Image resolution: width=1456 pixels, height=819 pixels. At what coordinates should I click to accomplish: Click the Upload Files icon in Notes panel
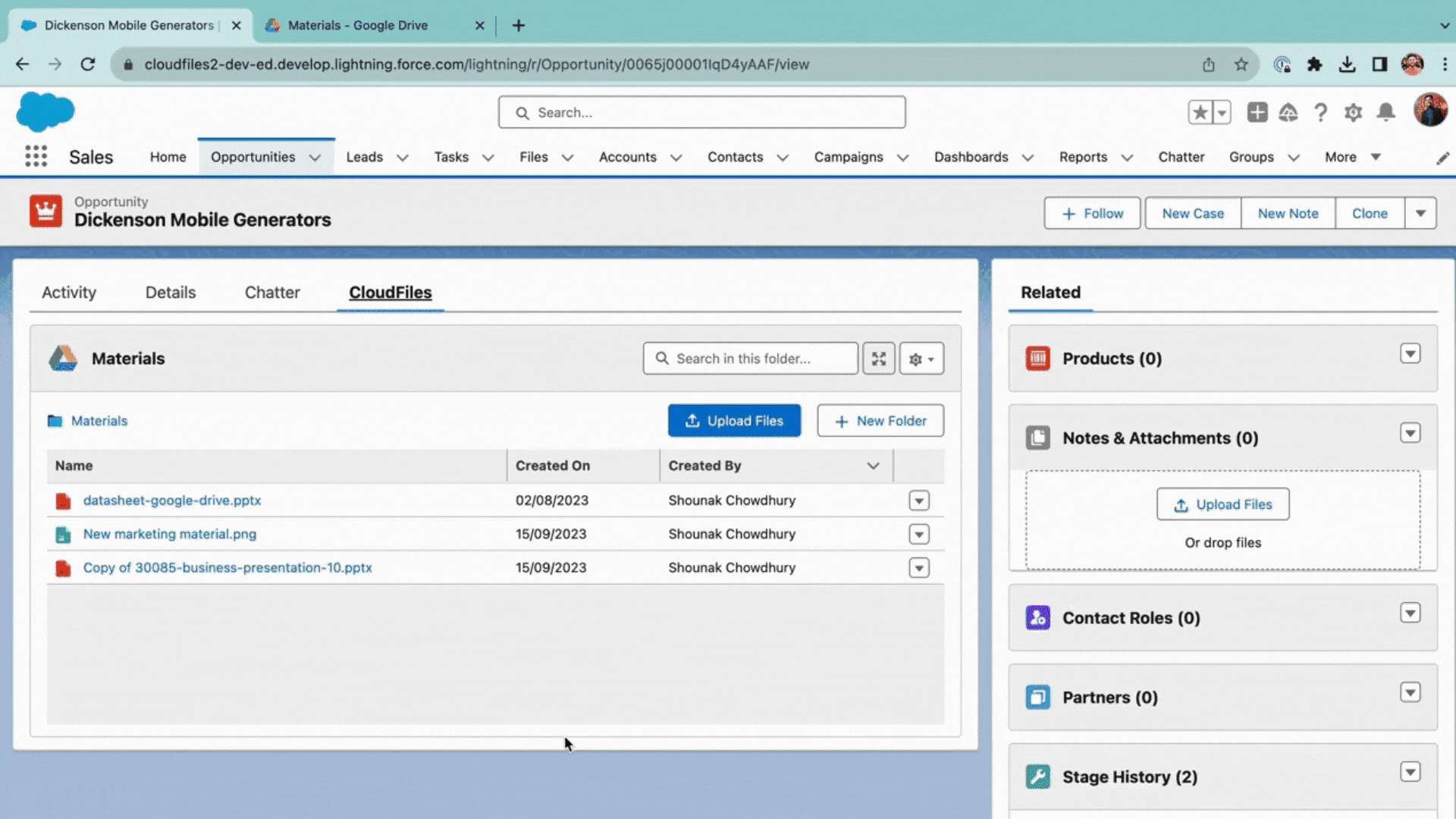[x=1180, y=504]
